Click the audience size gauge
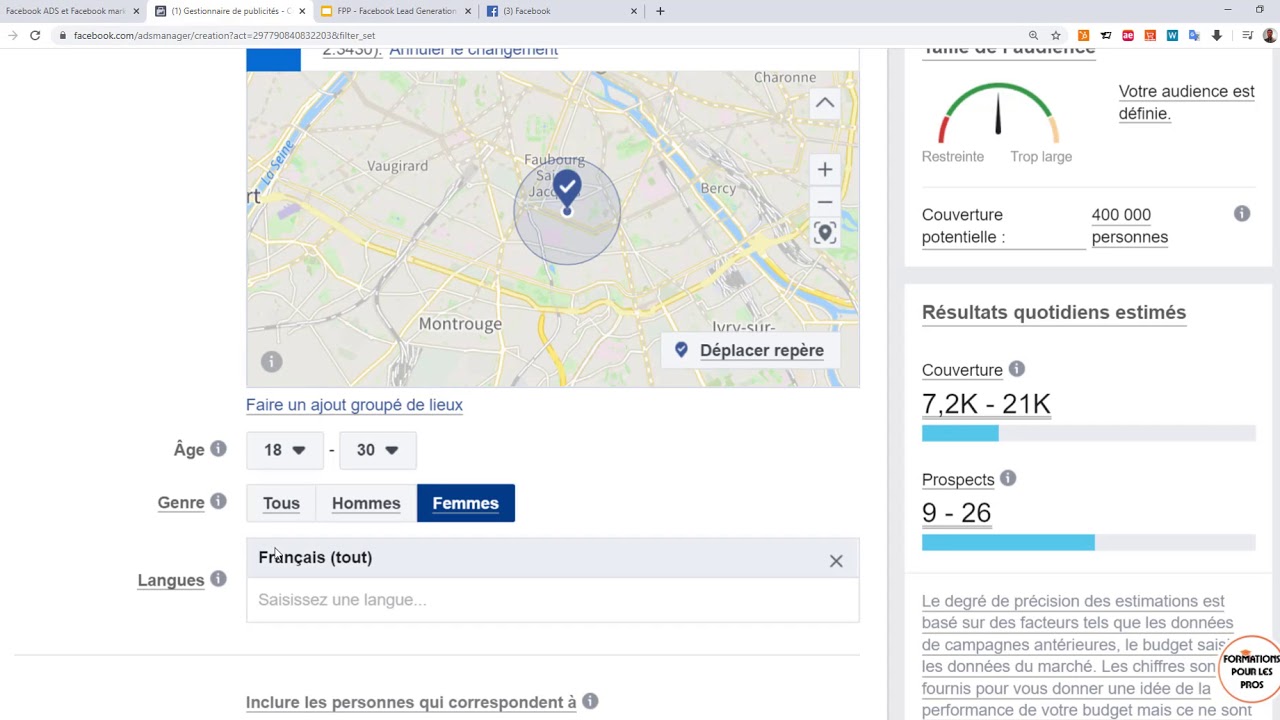This screenshot has width=1280, height=720. [x=997, y=113]
